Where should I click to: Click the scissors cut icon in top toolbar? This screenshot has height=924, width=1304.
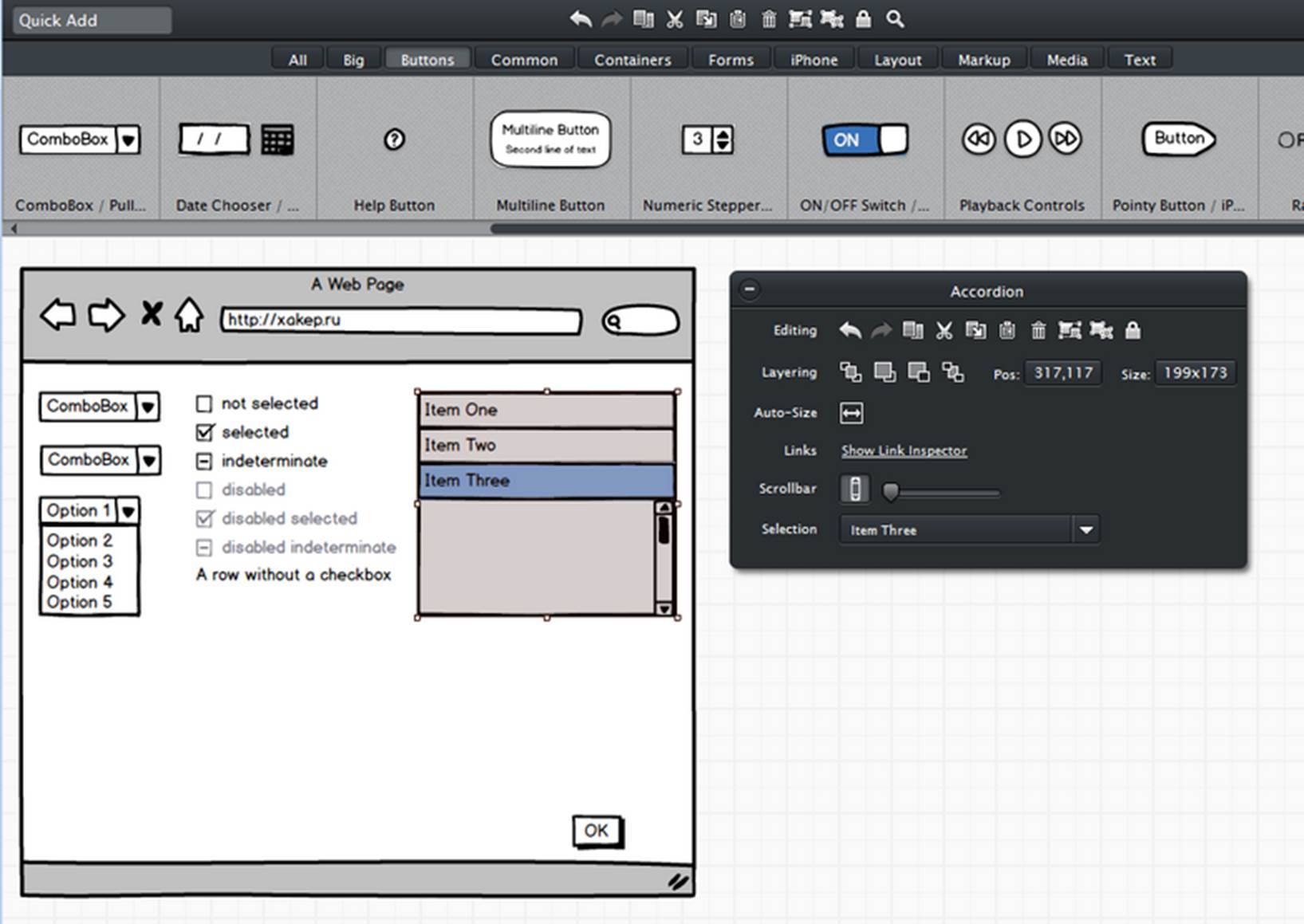[675, 19]
